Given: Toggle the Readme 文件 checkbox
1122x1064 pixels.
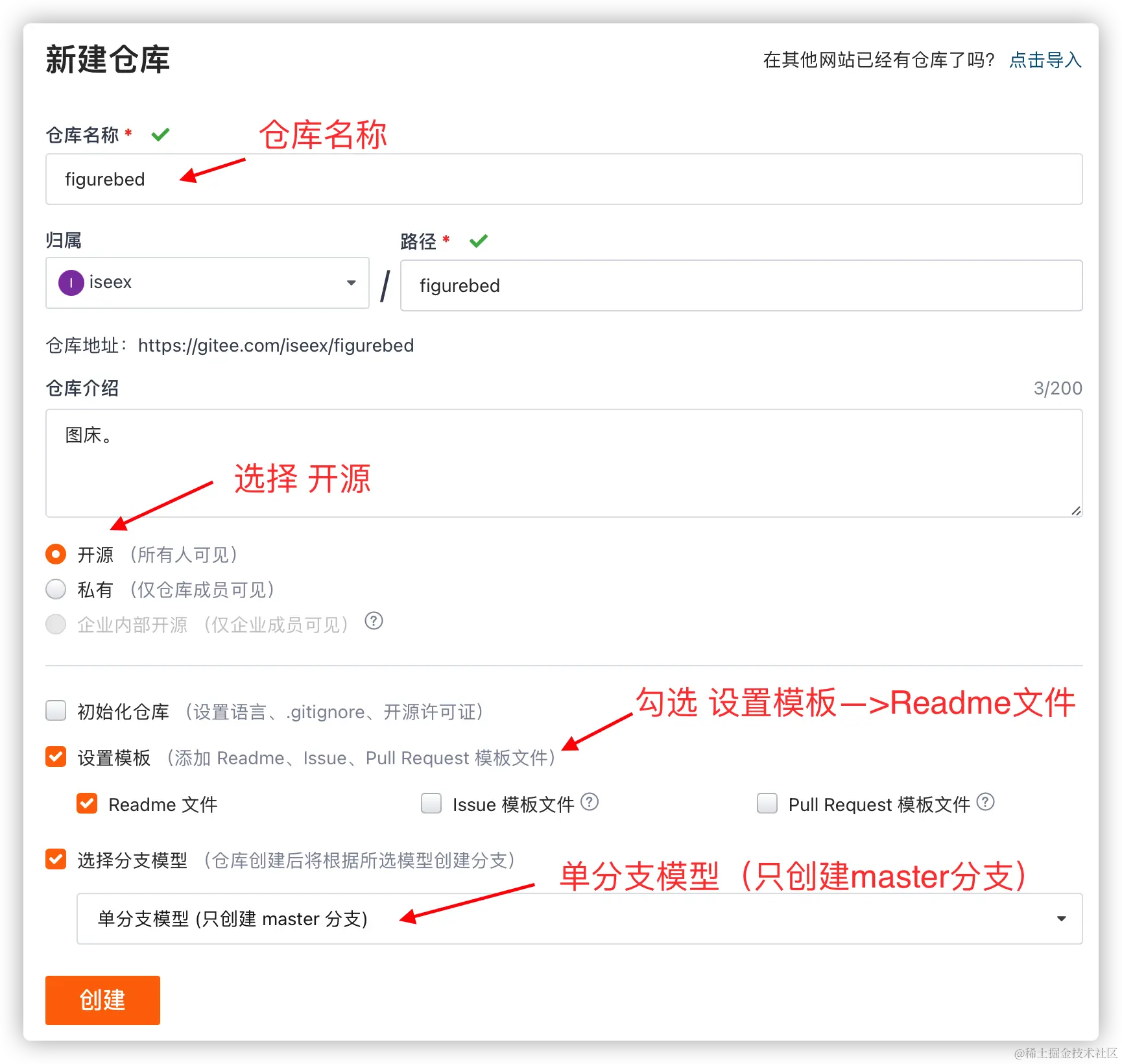Looking at the screenshot, I should [x=87, y=803].
